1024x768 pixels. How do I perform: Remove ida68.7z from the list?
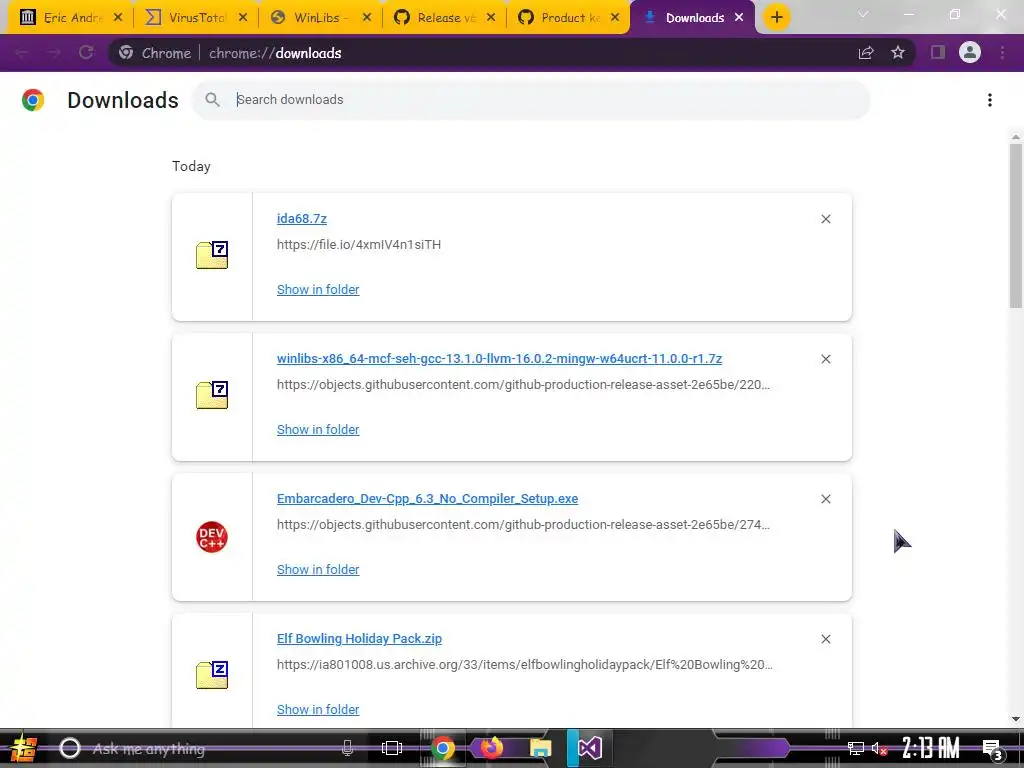point(825,219)
